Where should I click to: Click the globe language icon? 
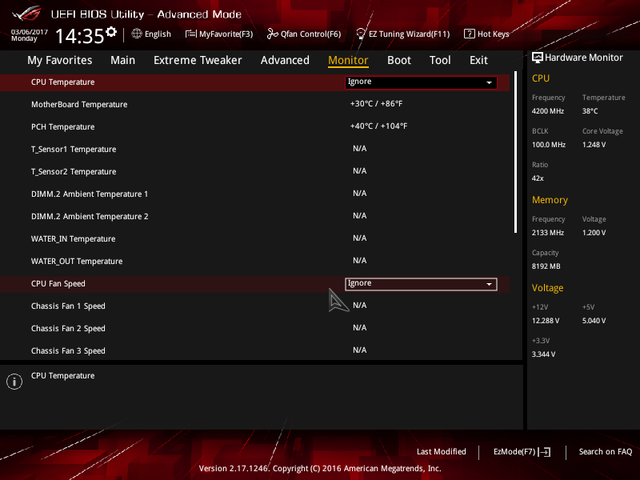click(x=137, y=34)
